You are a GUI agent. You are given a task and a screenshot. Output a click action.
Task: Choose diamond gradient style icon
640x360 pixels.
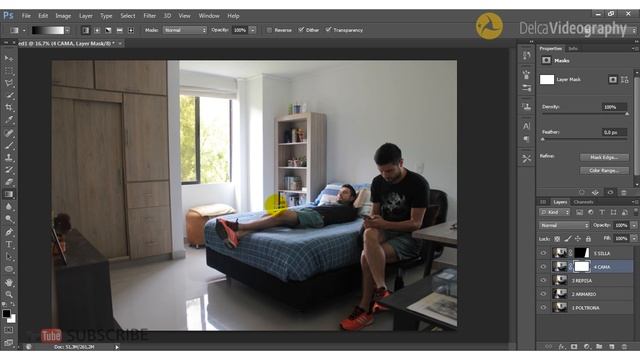(131, 30)
